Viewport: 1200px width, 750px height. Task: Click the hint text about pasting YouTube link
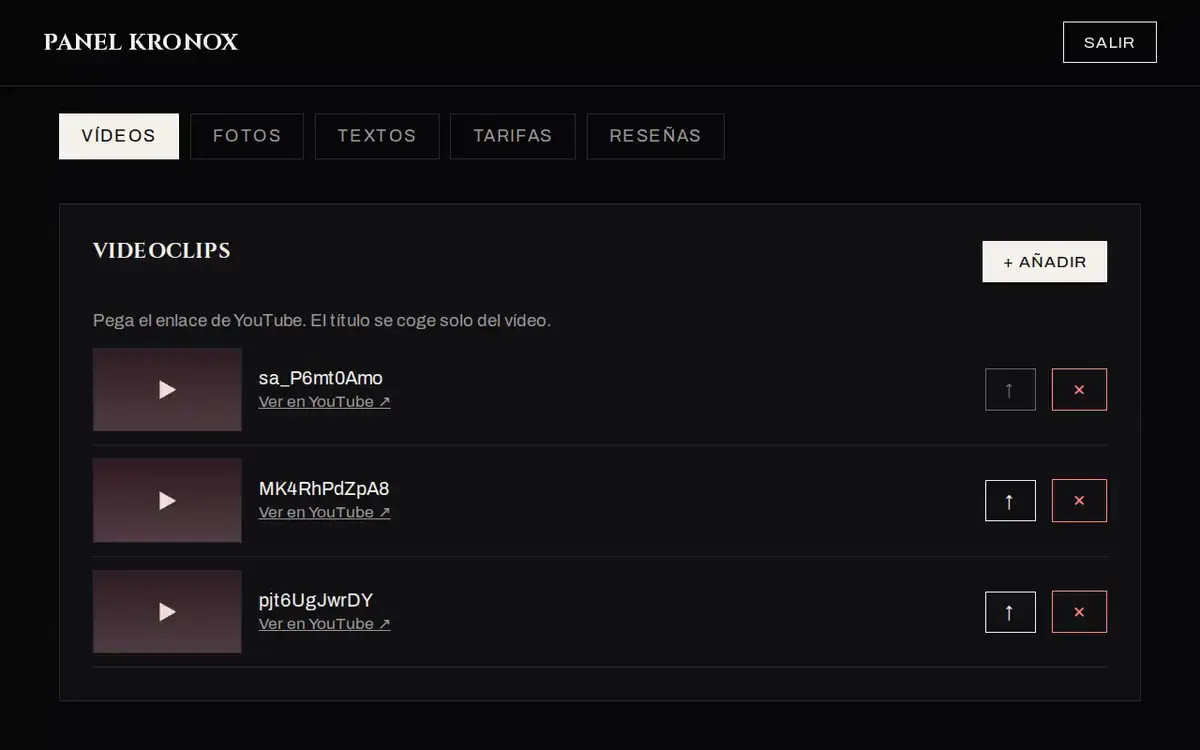[x=322, y=321]
